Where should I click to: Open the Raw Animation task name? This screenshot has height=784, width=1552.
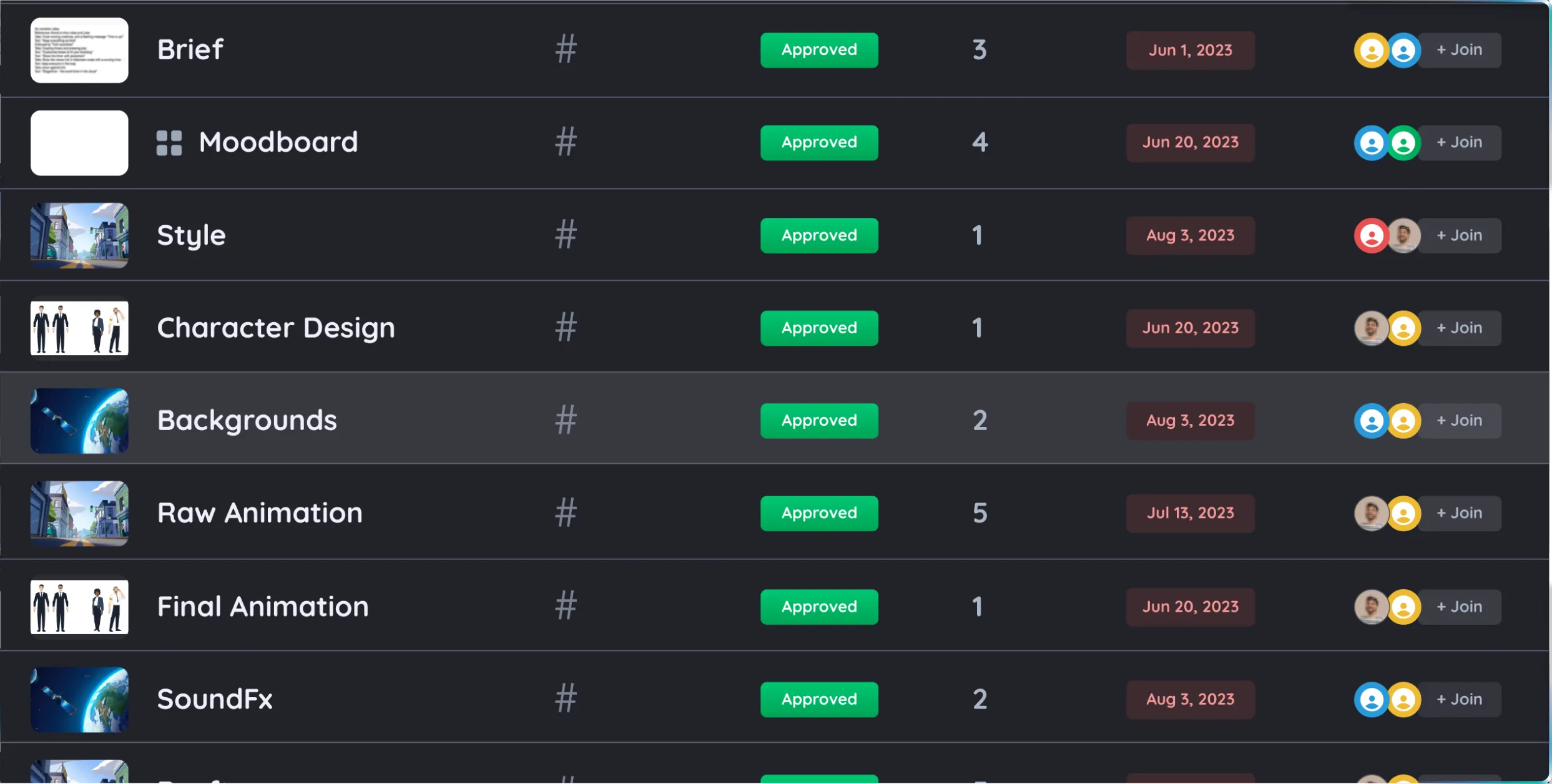click(260, 513)
